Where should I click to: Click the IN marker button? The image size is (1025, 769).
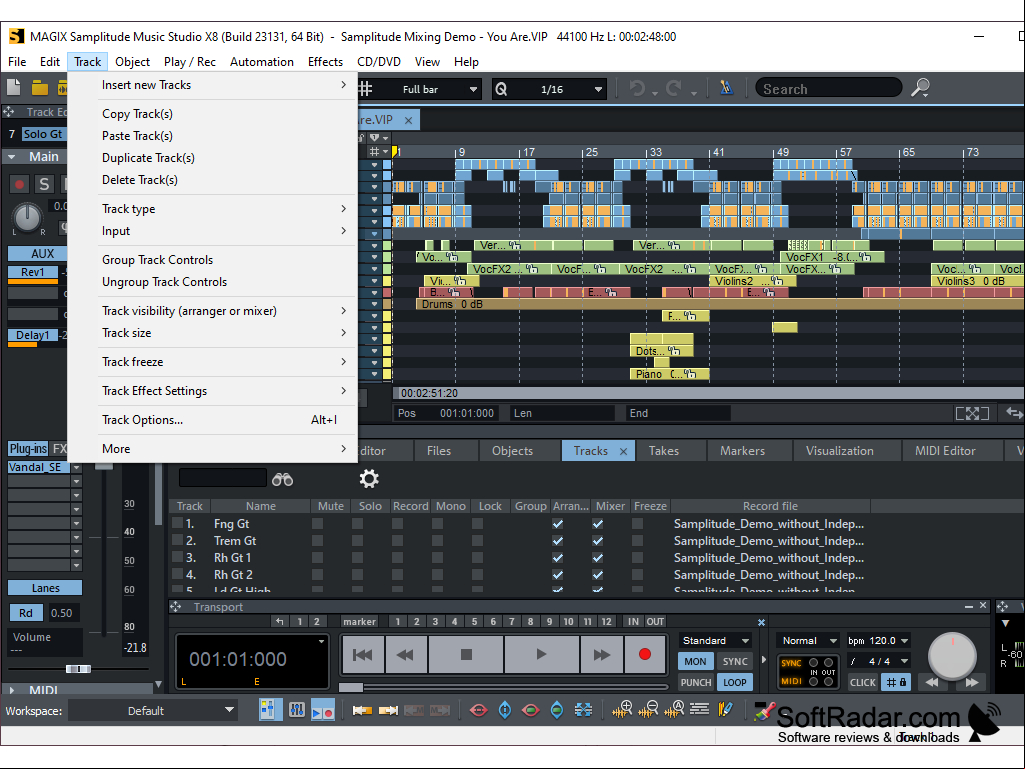pyautogui.click(x=633, y=621)
